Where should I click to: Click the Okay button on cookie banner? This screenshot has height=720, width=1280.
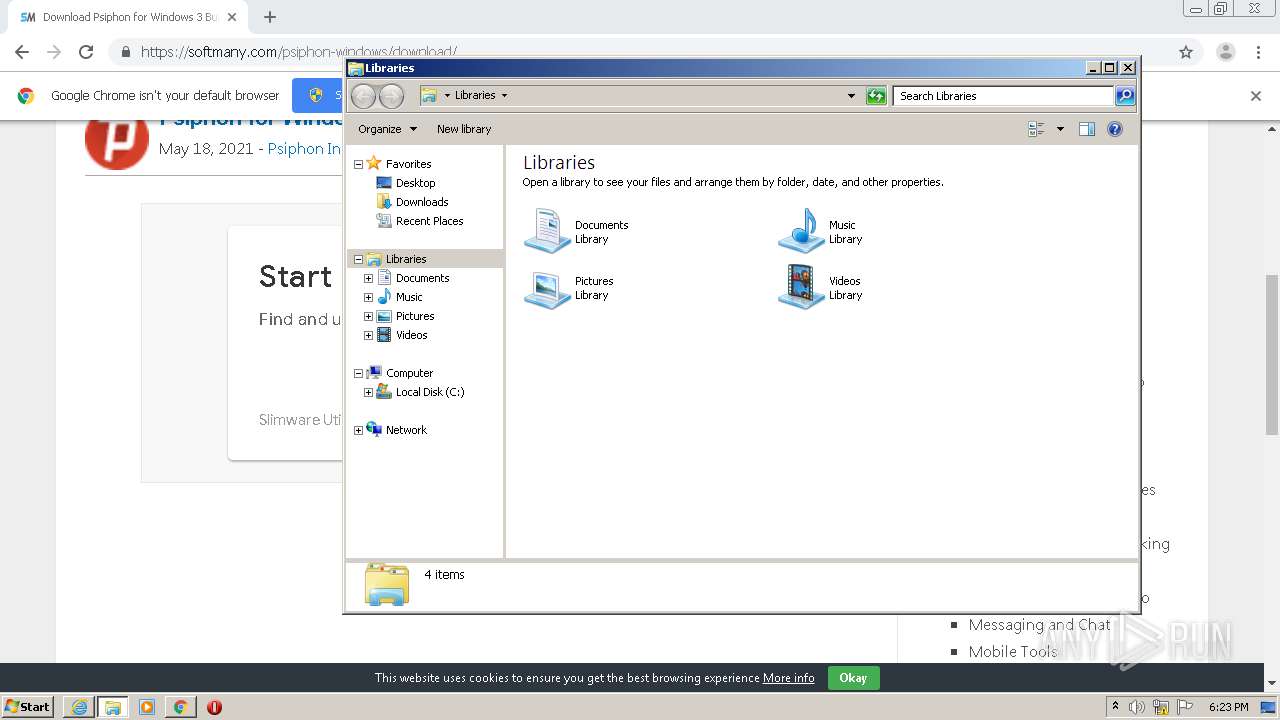853,678
